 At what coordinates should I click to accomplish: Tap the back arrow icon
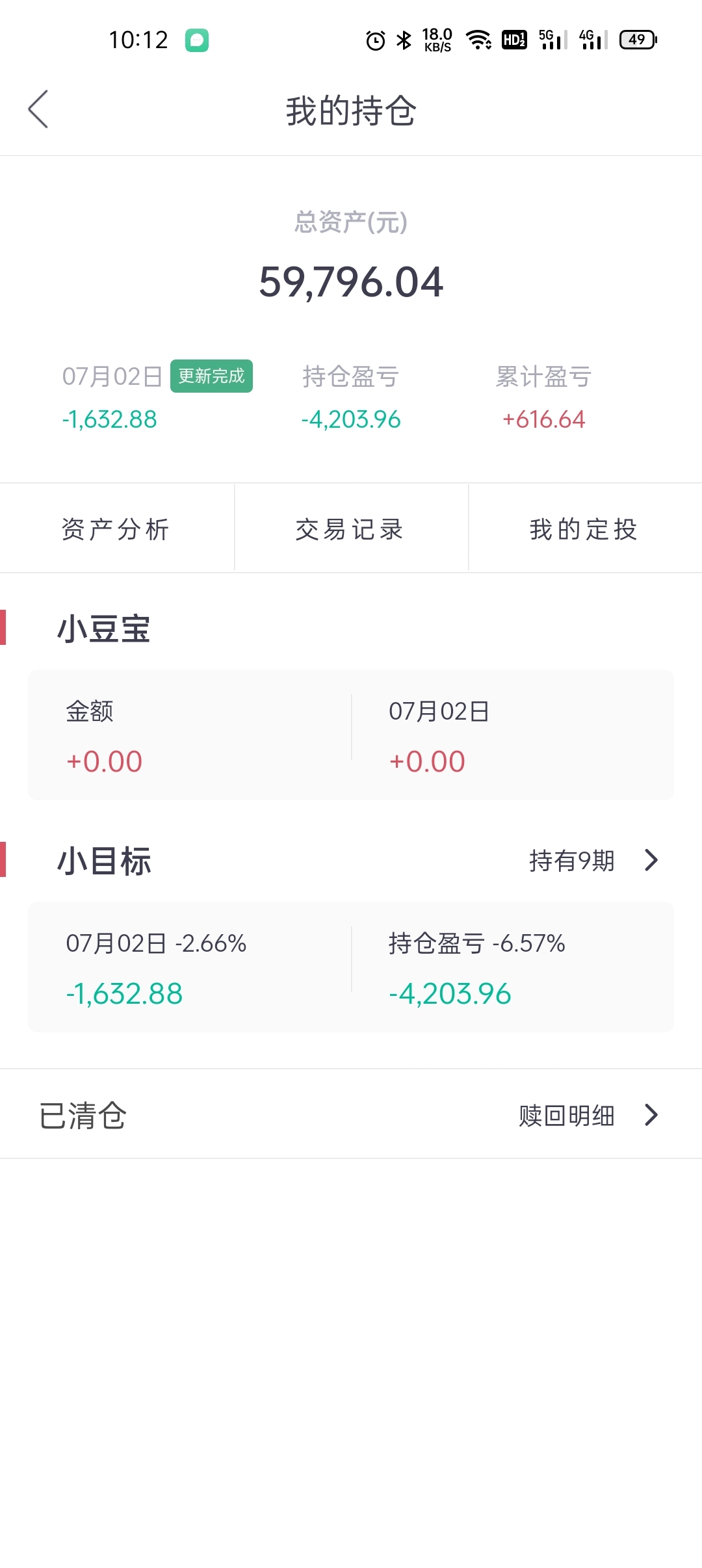(x=38, y=109)
